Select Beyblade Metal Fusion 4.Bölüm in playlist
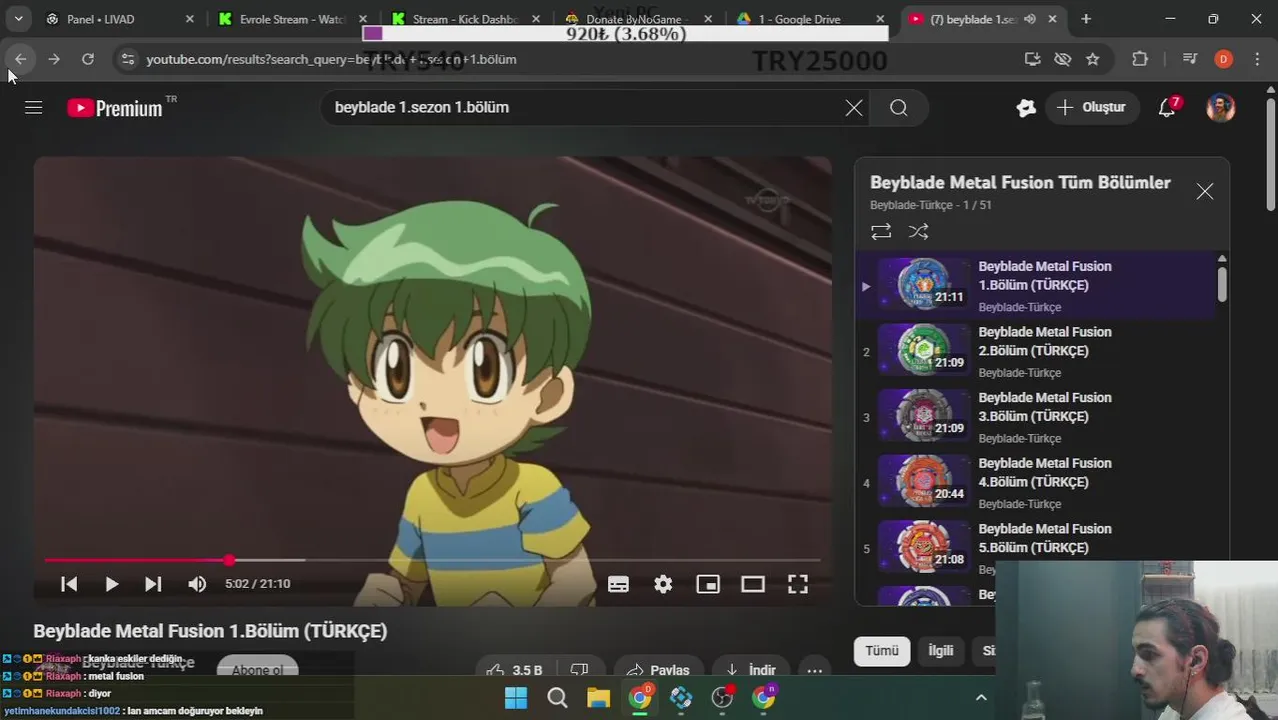This screenshot has height=720, width=1278. 1035,483
